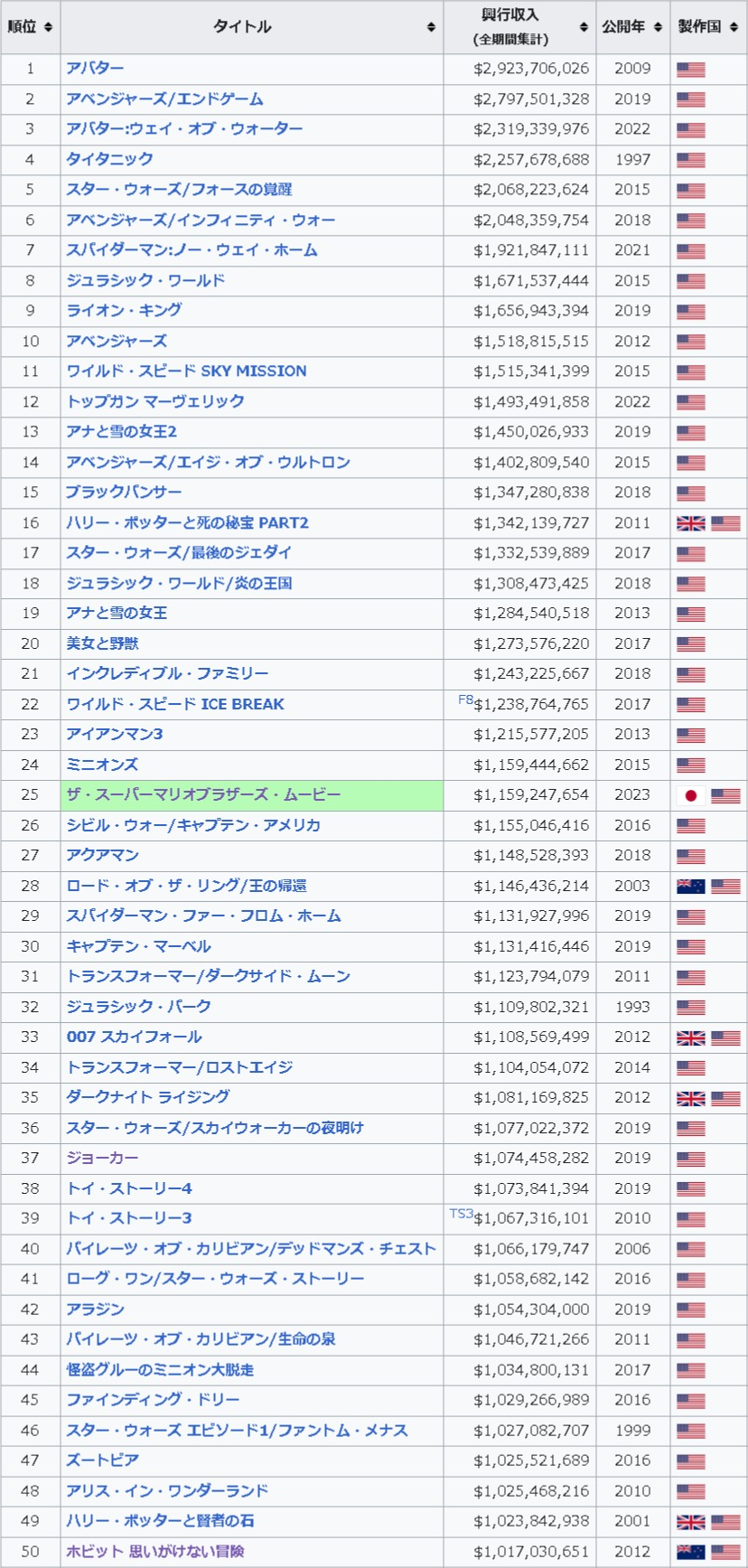Visit the visited ジョーカー link

tap(102, 1158)
